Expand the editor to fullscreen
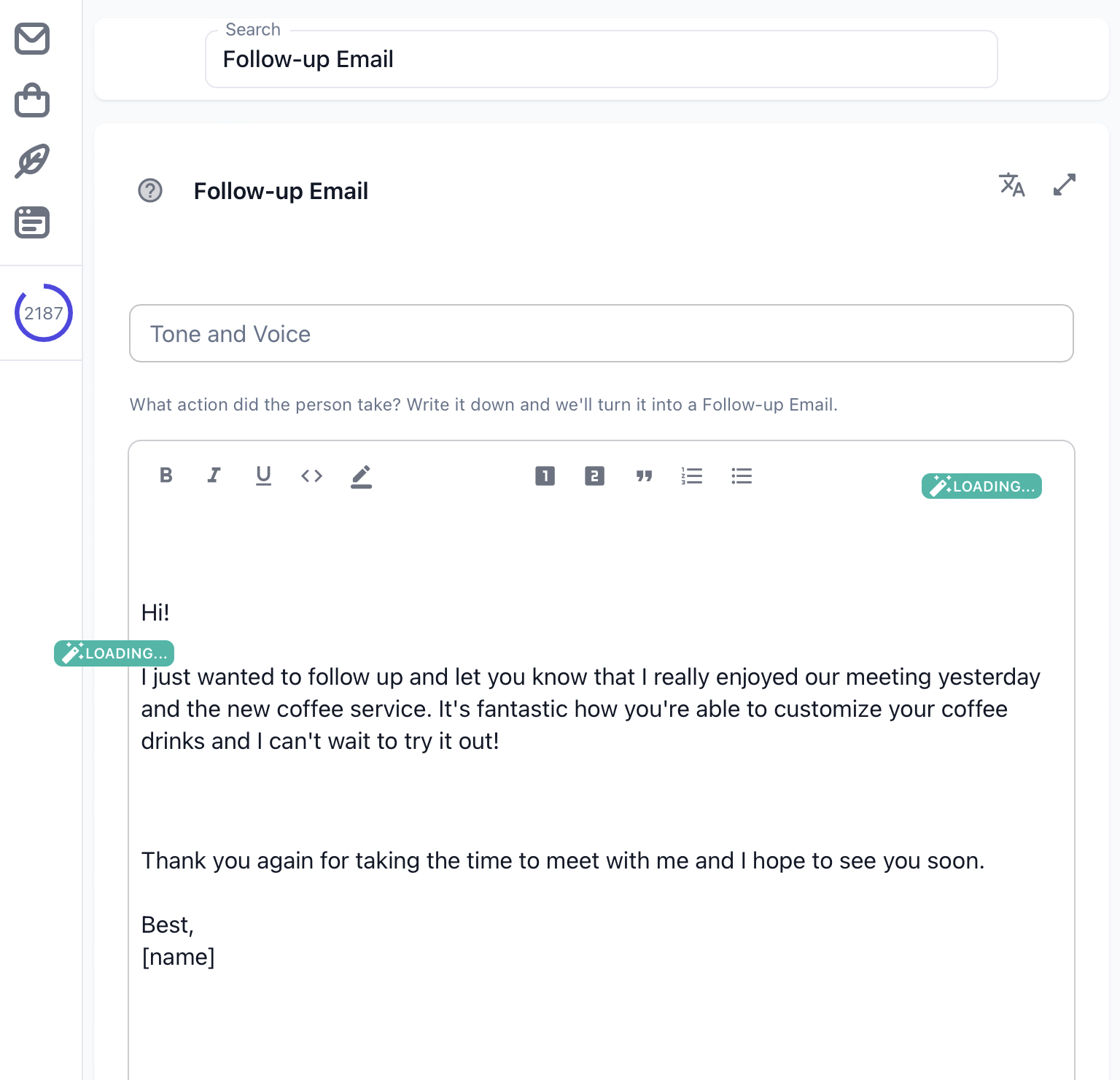Viewport: 1120px width, 1080px height. (1065, 185)
